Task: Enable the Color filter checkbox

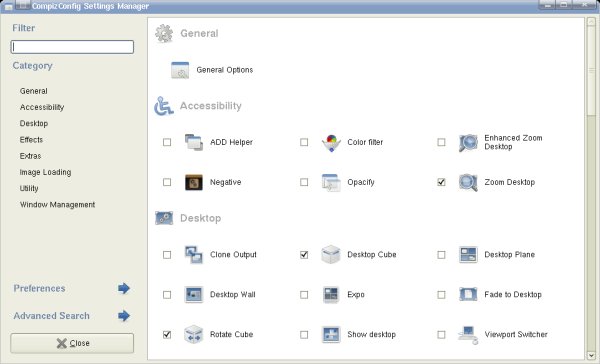Action: (x=304, y=142)
